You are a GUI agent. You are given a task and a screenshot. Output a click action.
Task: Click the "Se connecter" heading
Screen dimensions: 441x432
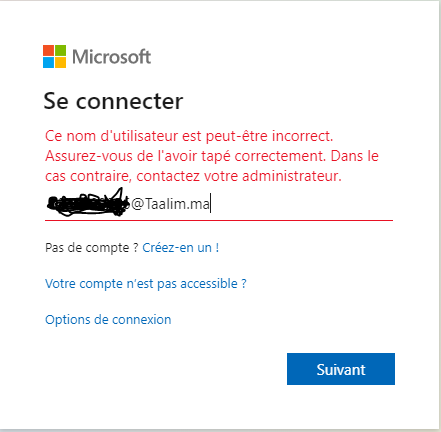tap(113, 101)
